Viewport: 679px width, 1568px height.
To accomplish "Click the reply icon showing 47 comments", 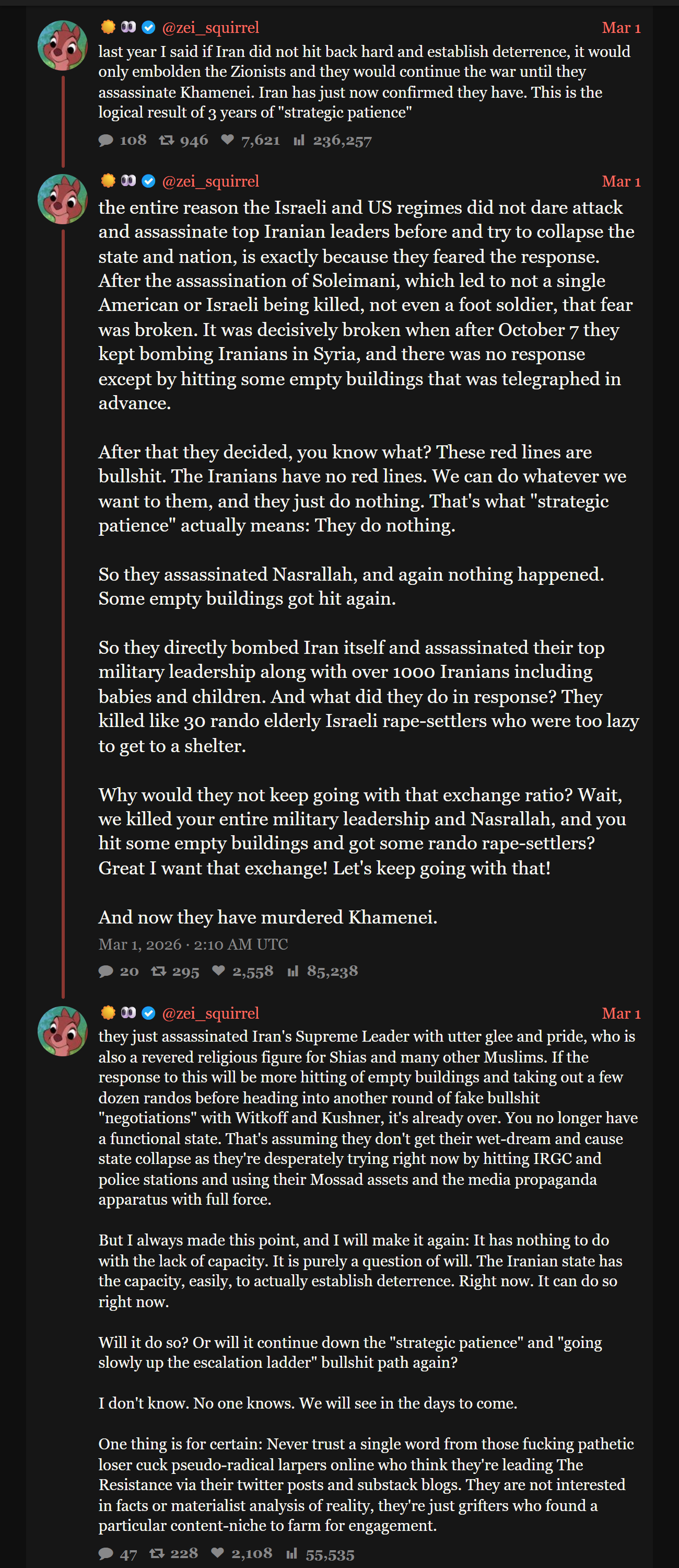I will click(x=106, y=1553).
